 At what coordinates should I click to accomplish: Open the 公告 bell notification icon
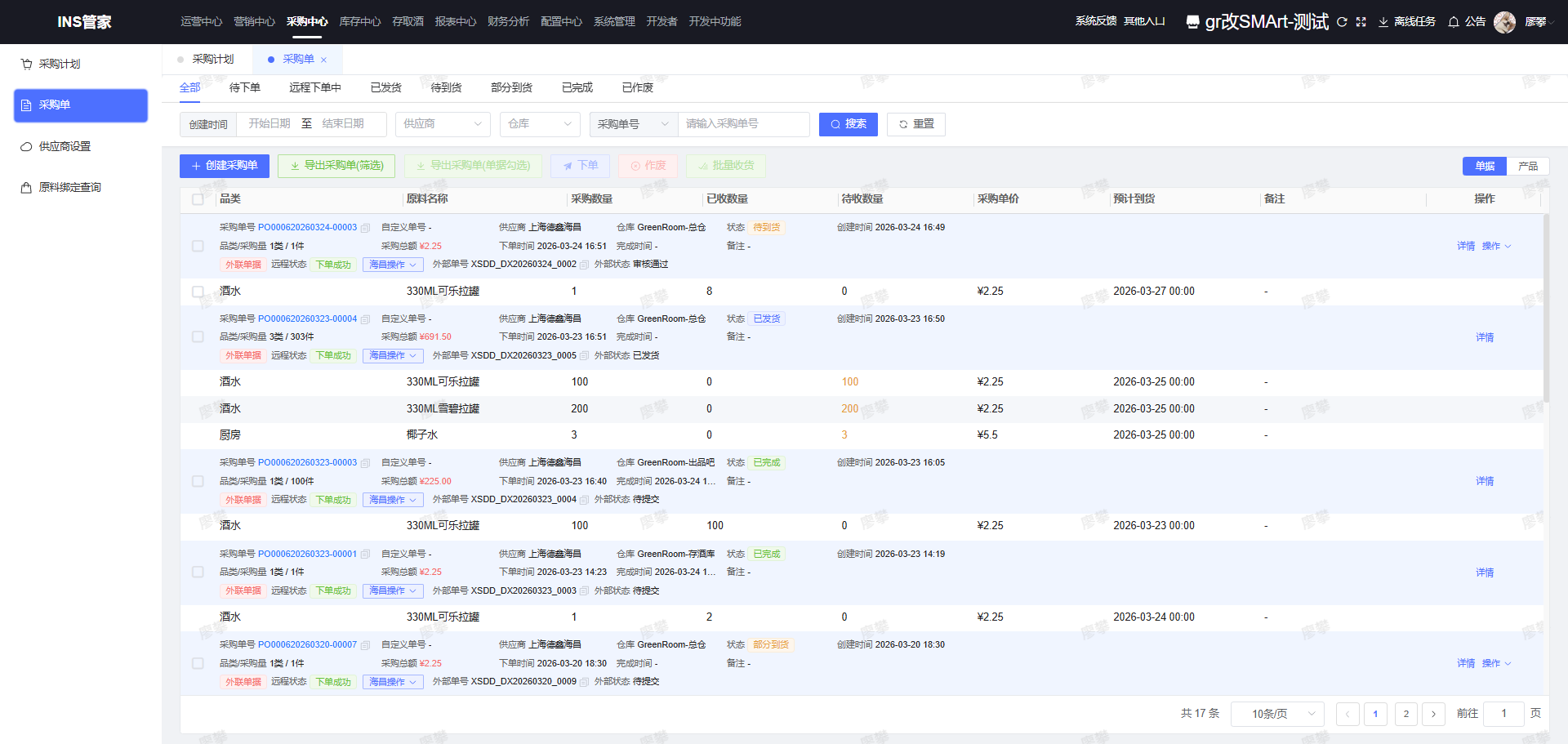pyautogui.click(x=1454, y=22)
